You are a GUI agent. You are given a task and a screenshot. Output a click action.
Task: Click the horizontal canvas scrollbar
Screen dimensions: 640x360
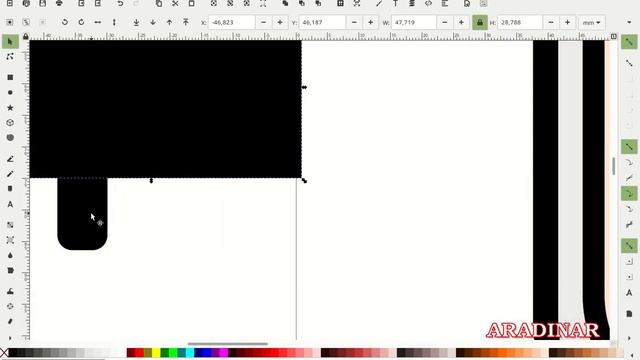tap(227, 344)
